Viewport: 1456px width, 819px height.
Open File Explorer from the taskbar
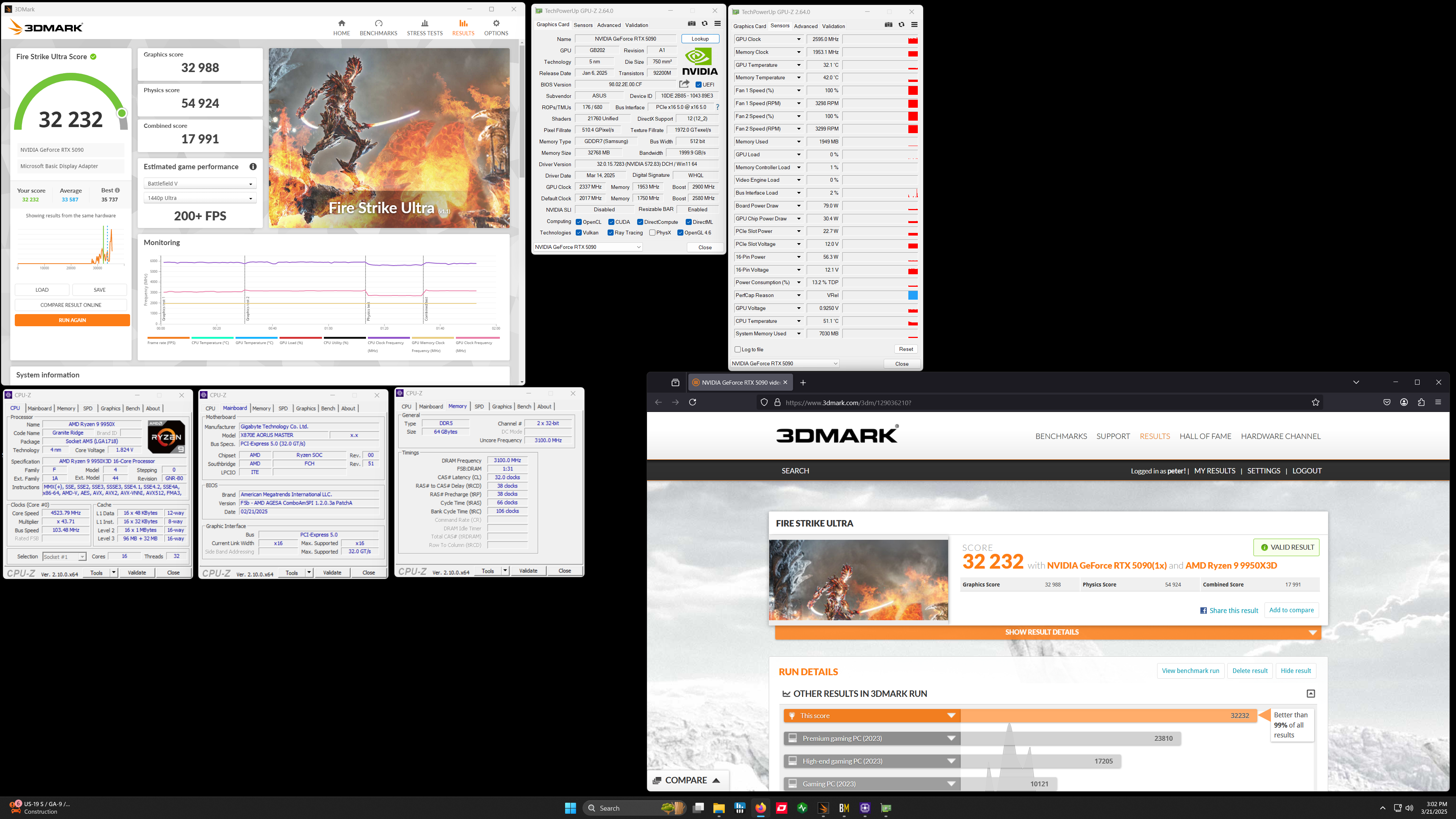[x=719, y=808]
